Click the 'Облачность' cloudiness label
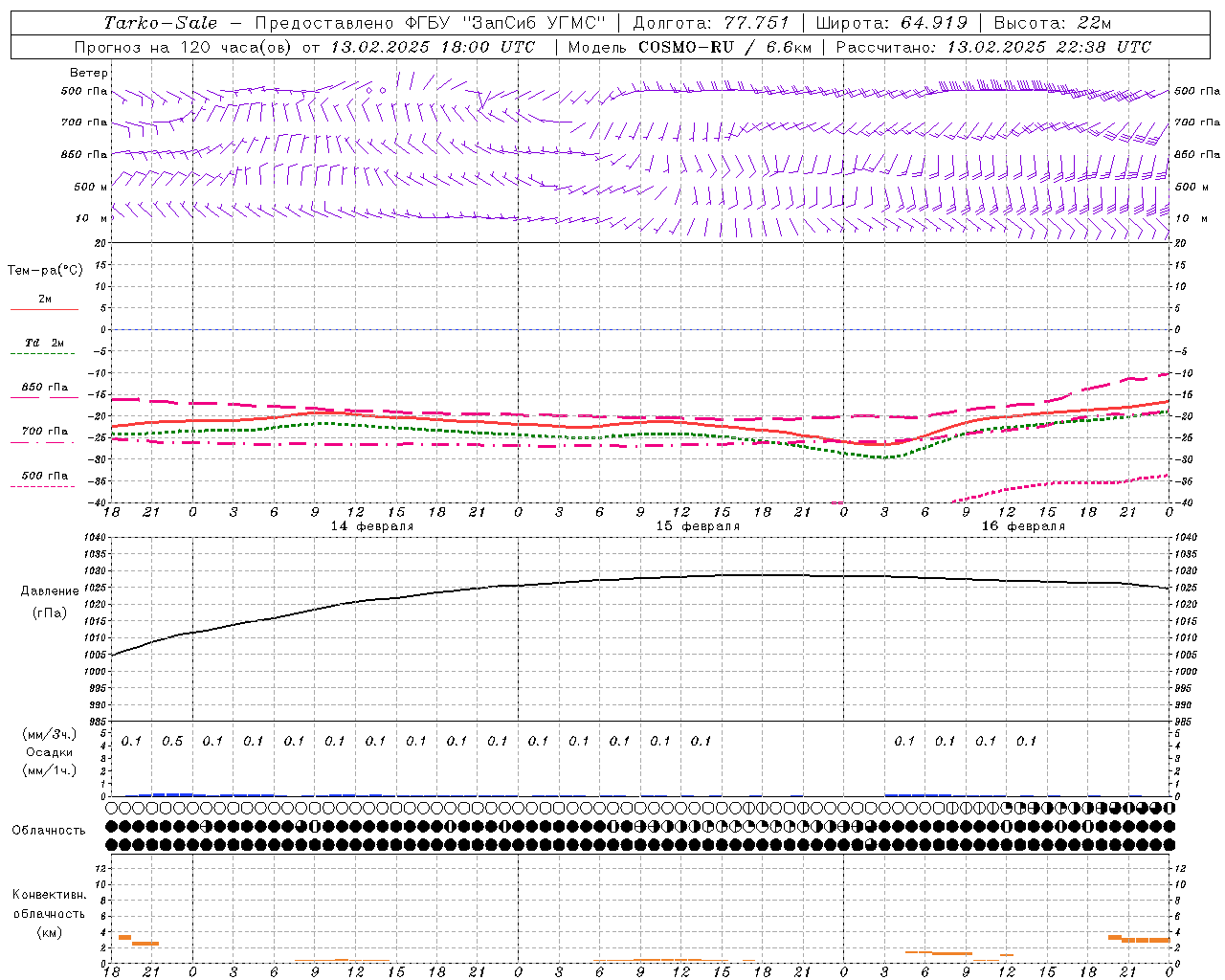 point(48,831)
